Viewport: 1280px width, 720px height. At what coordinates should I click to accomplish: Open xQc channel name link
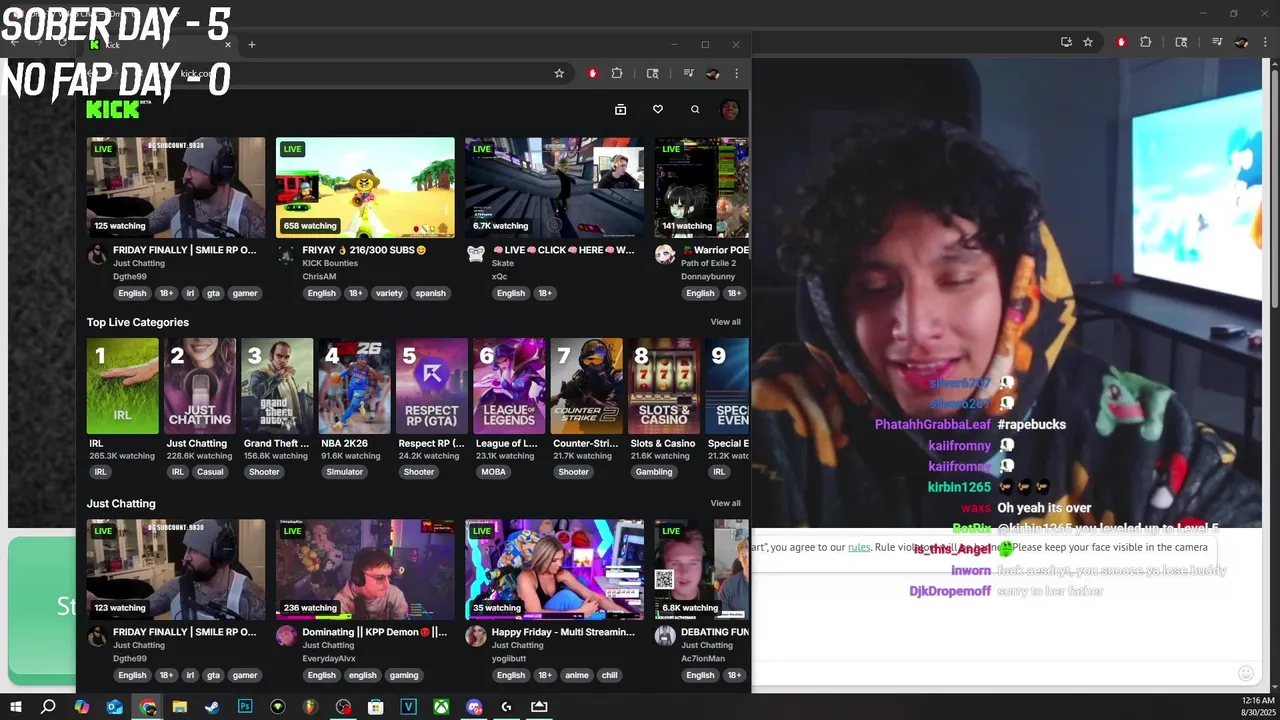(501, 276)
